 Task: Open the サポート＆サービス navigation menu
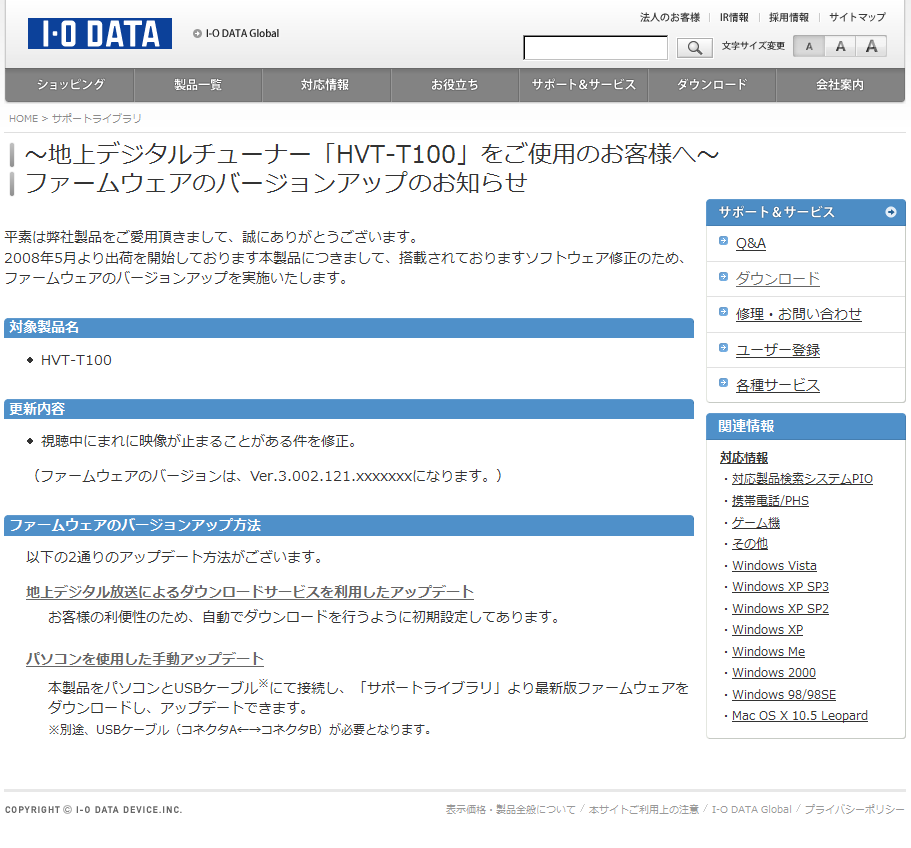(583, 85)
